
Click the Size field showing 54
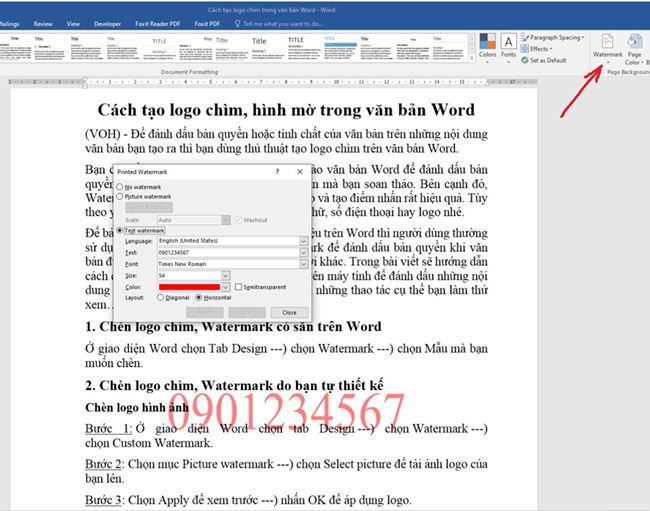point(189,276)
